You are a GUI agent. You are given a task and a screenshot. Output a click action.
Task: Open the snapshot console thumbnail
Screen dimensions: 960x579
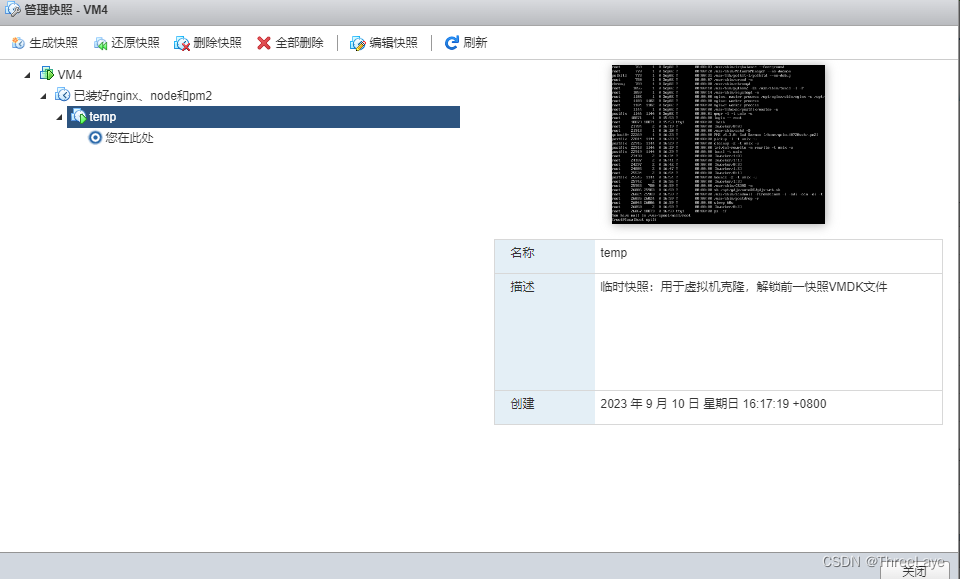coord(718,144)
